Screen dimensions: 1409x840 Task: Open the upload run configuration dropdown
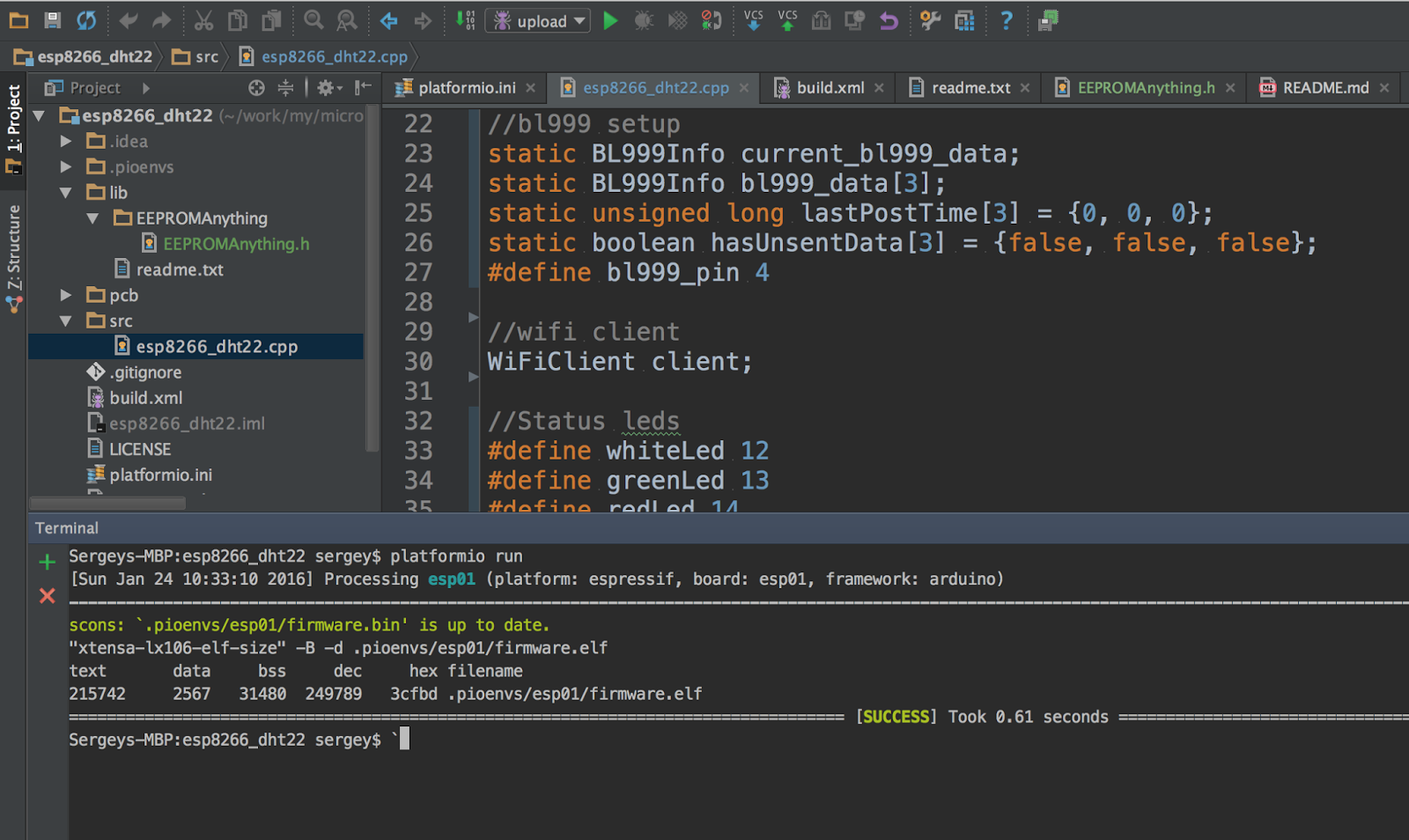pyautogui.click(x=579, y=20)
